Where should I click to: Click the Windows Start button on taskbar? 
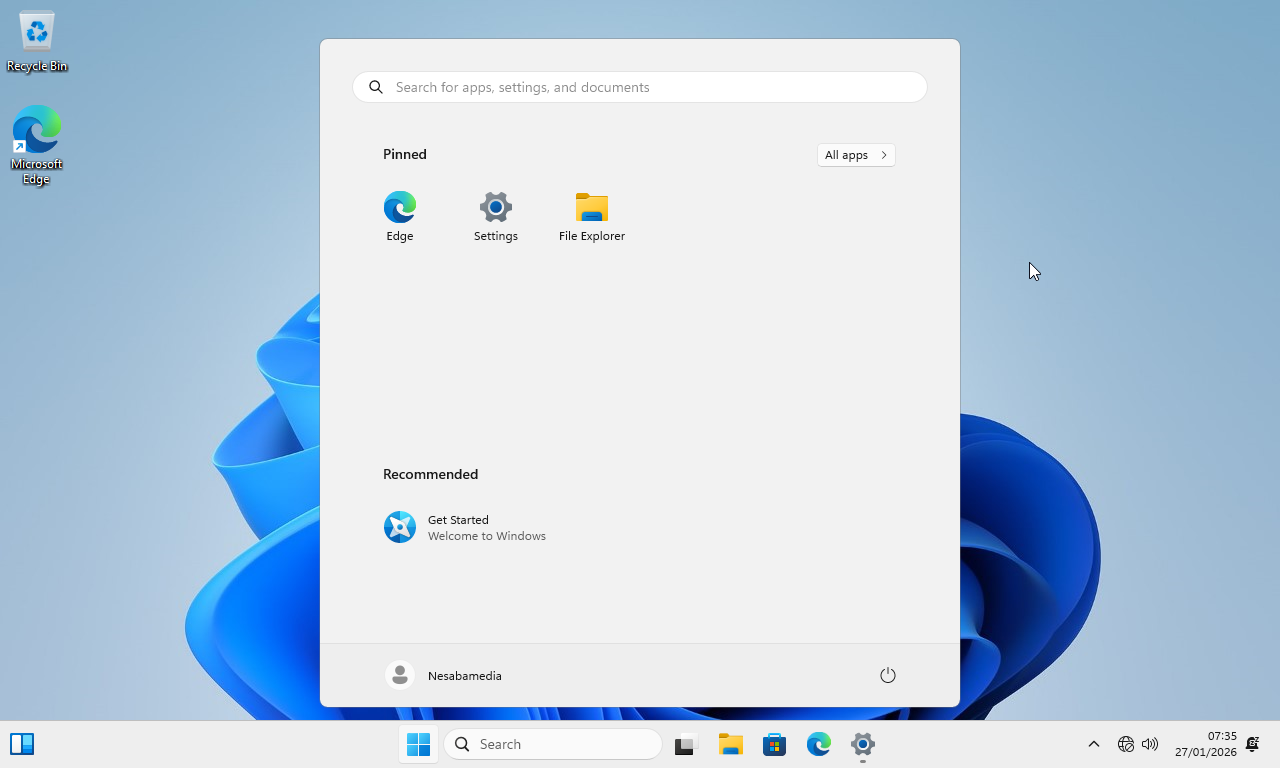pos(419,744)
